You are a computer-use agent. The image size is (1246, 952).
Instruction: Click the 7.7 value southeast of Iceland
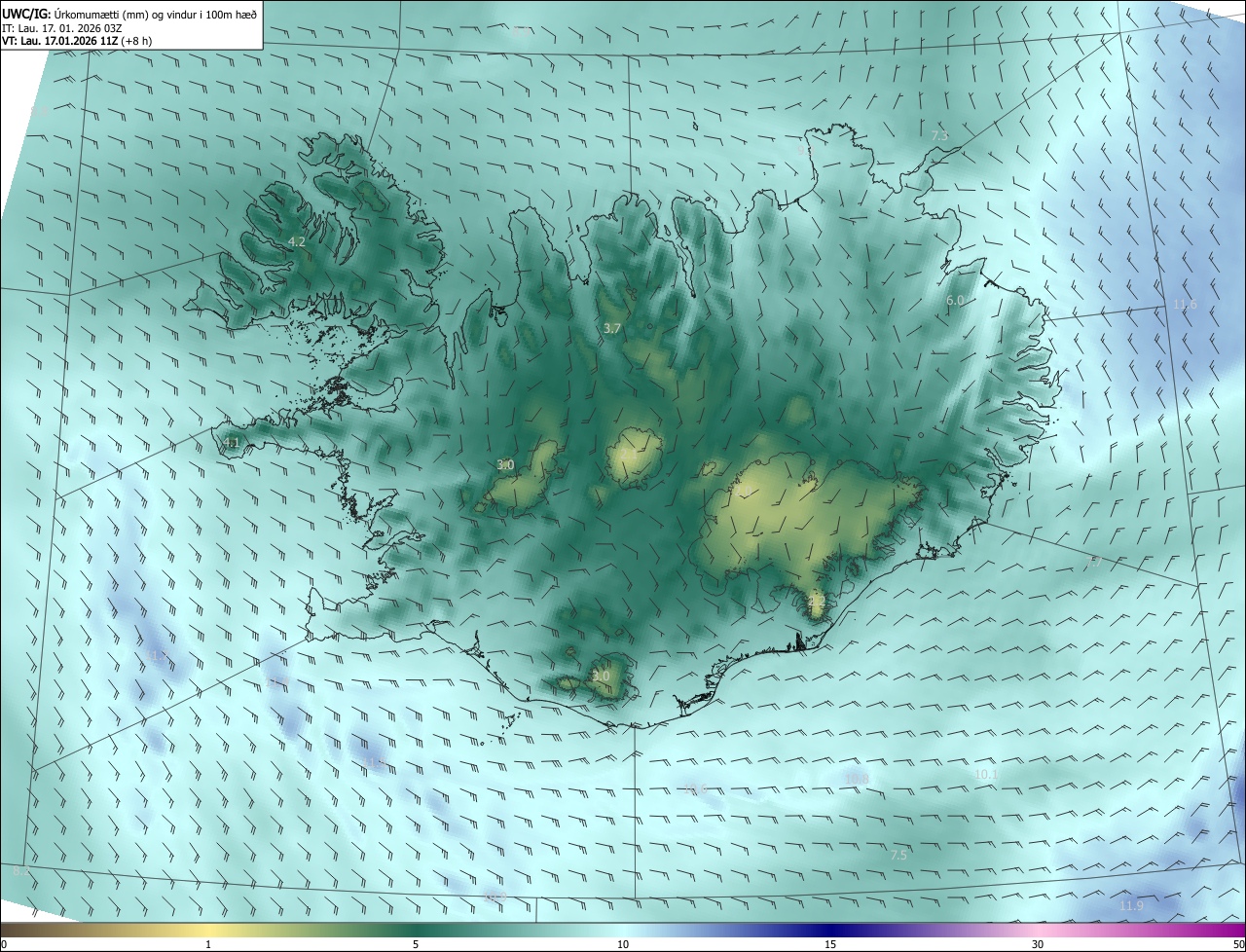coord(1095,563)
